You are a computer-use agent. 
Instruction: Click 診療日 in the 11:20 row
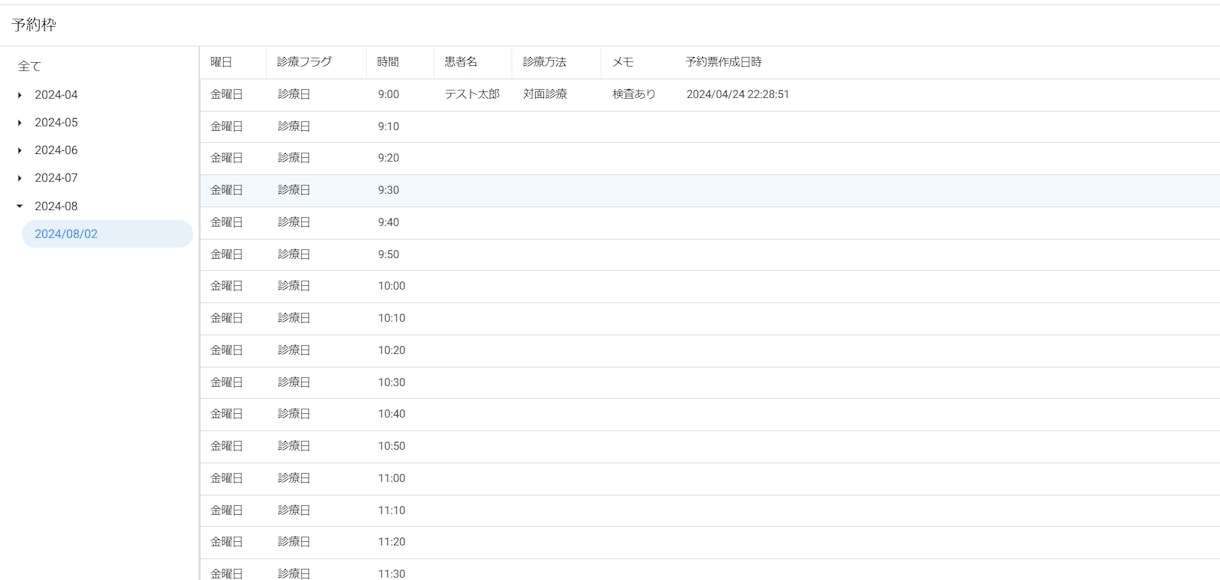pos(294,542)
